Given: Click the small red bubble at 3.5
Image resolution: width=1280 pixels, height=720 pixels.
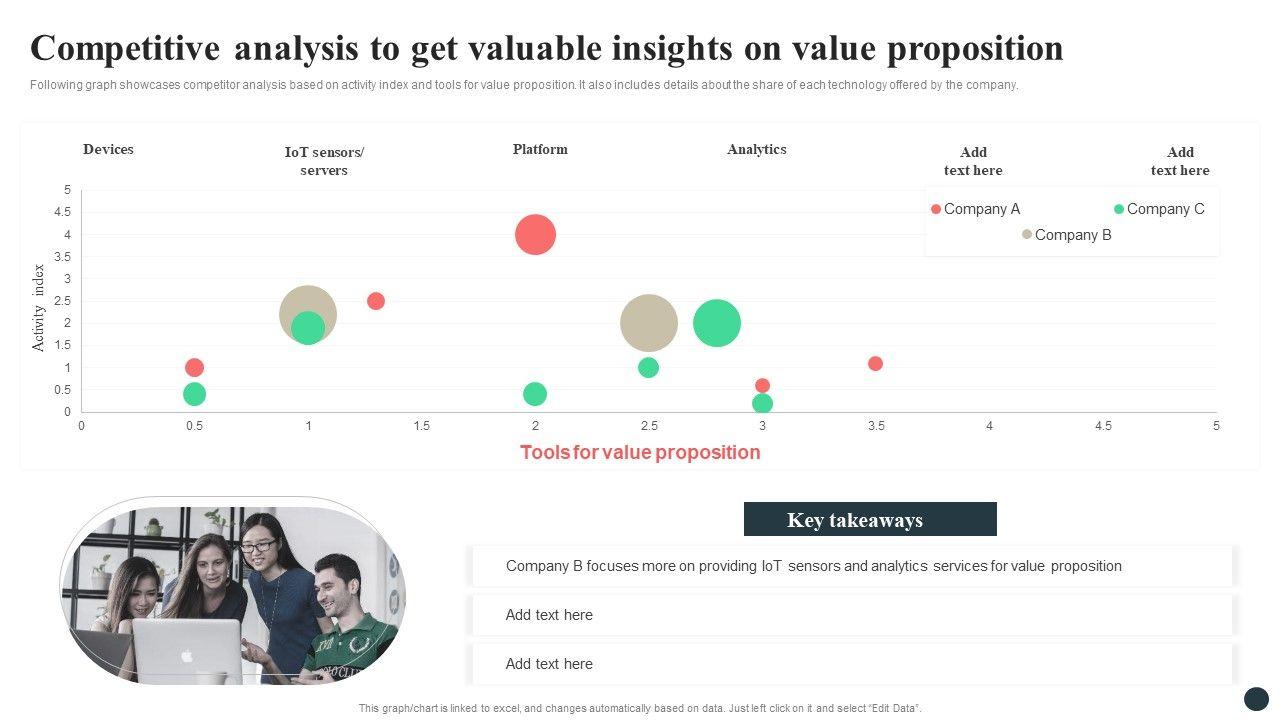Looking at the screenshot, I should click(x=875, y=363).
